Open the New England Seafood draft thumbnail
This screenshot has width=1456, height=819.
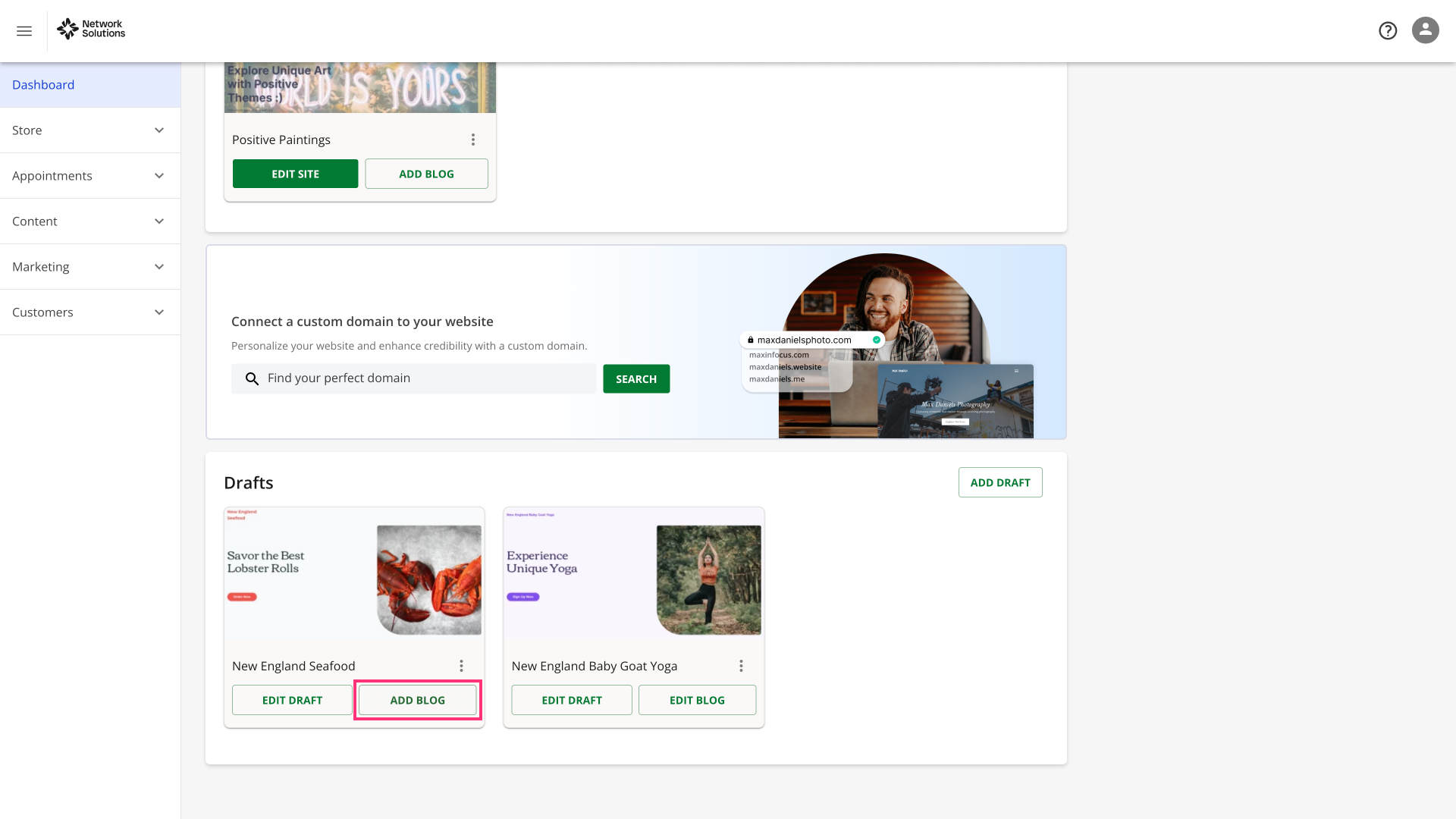coord(354,575)
